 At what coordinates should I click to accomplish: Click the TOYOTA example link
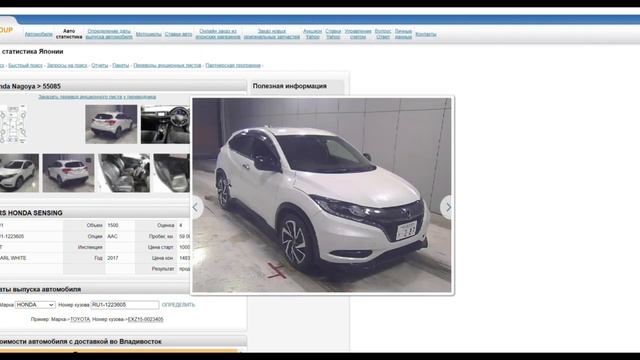pos(80,319)
